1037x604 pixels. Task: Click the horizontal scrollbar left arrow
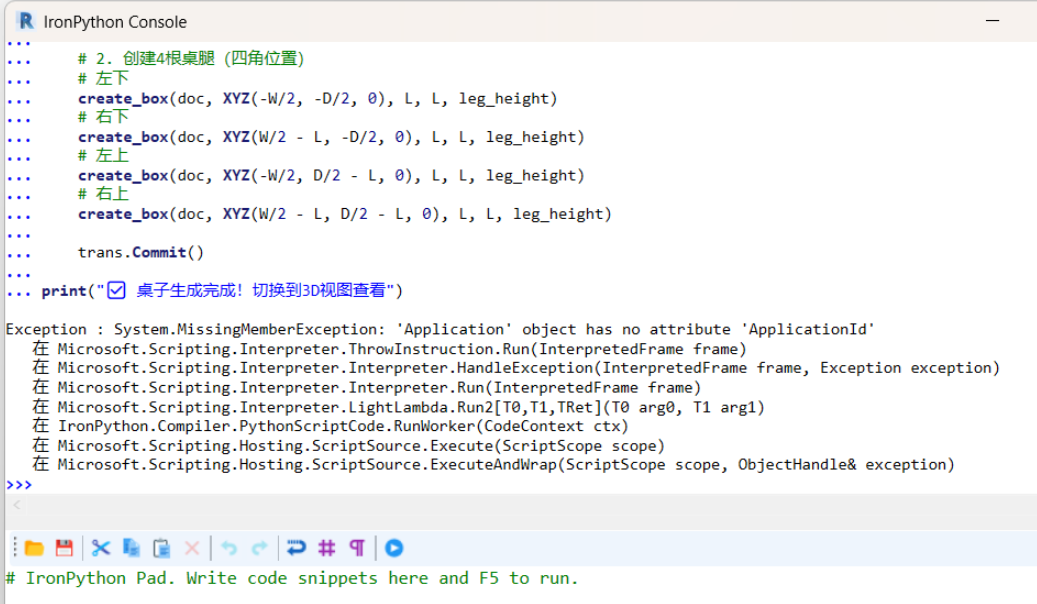(17, 505)
